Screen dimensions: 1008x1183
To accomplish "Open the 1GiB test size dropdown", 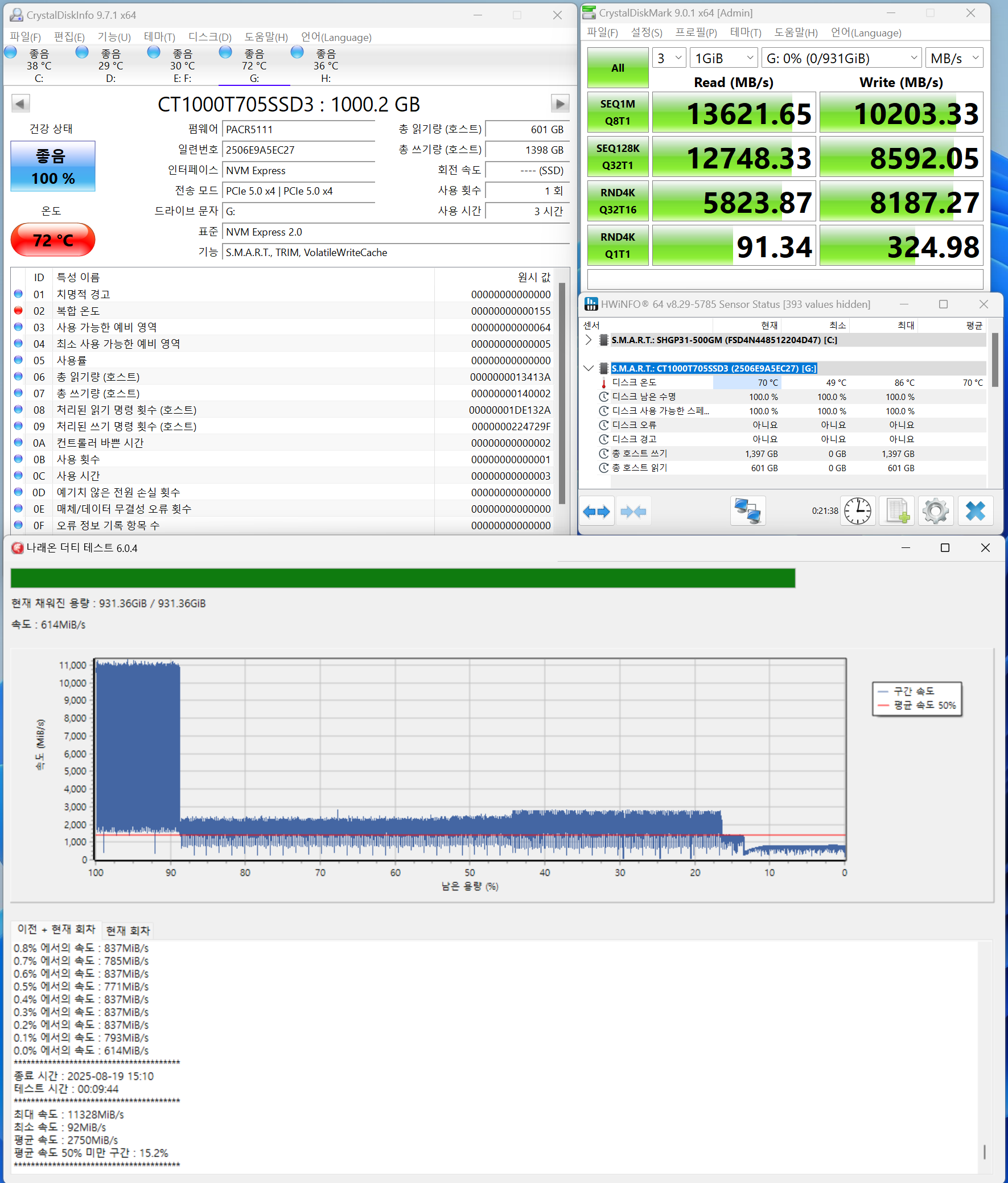I will click(723, 58).
